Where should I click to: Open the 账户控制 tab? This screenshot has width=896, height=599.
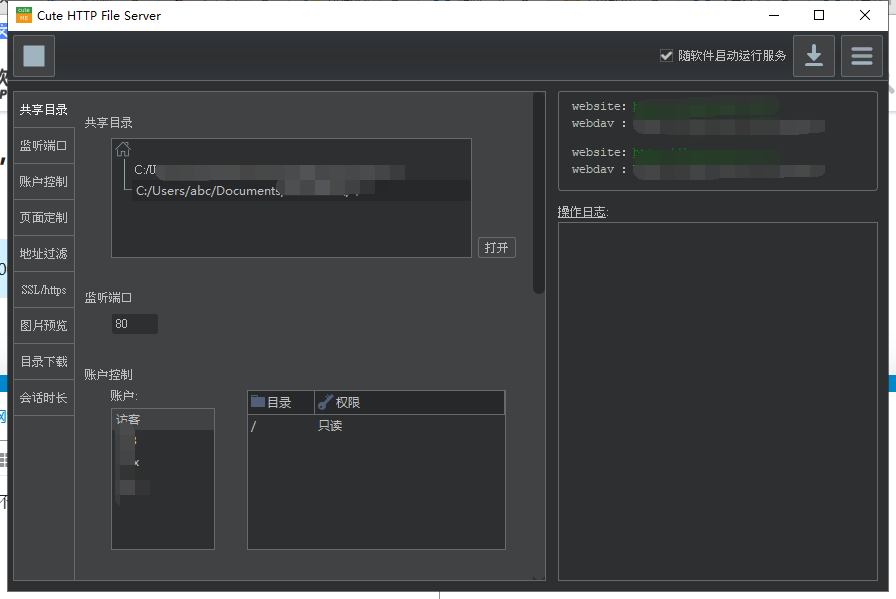coord(44,182)
